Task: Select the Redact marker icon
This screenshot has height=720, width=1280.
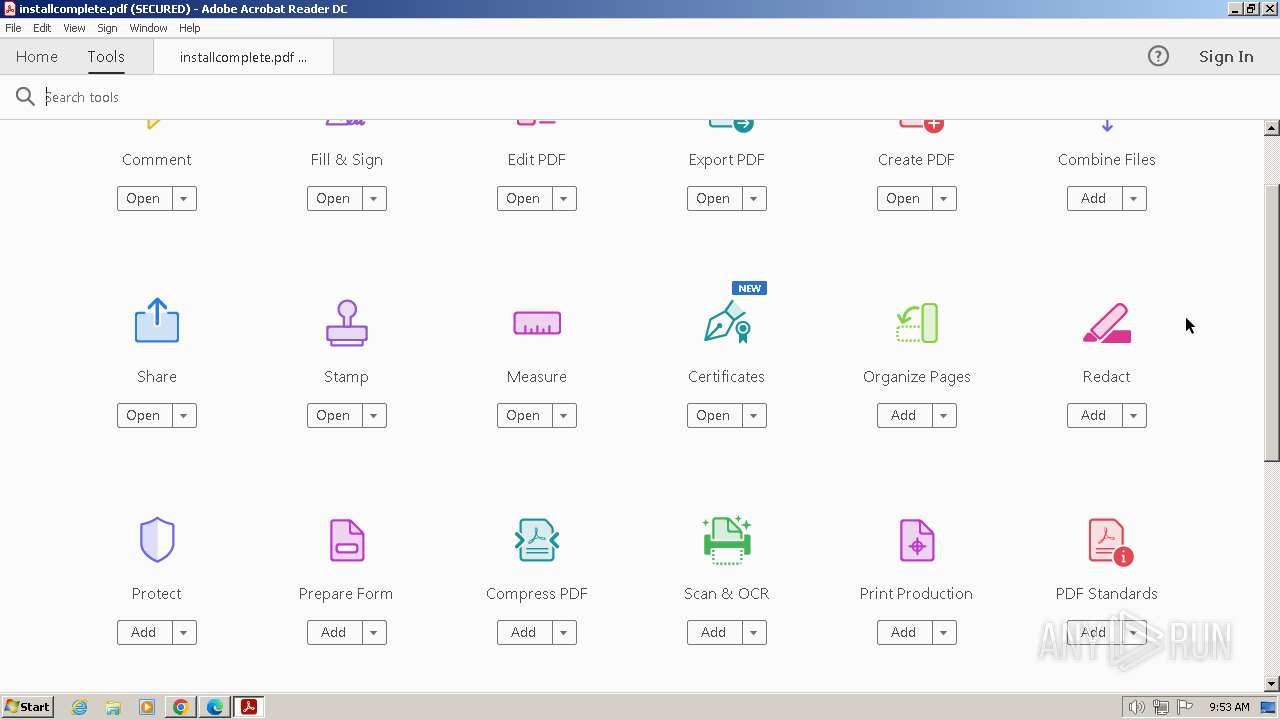Action: 1107,323
